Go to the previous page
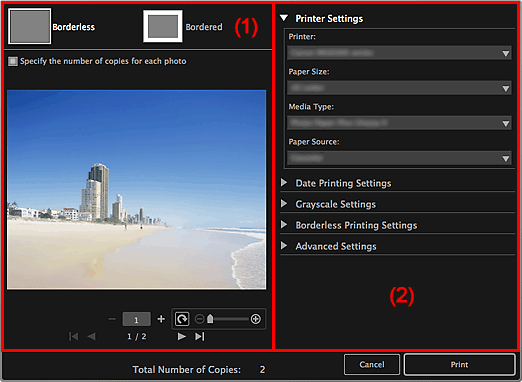The height and width of the screenshot is (382, 522). pyautogui.click(x=91, y=337)
